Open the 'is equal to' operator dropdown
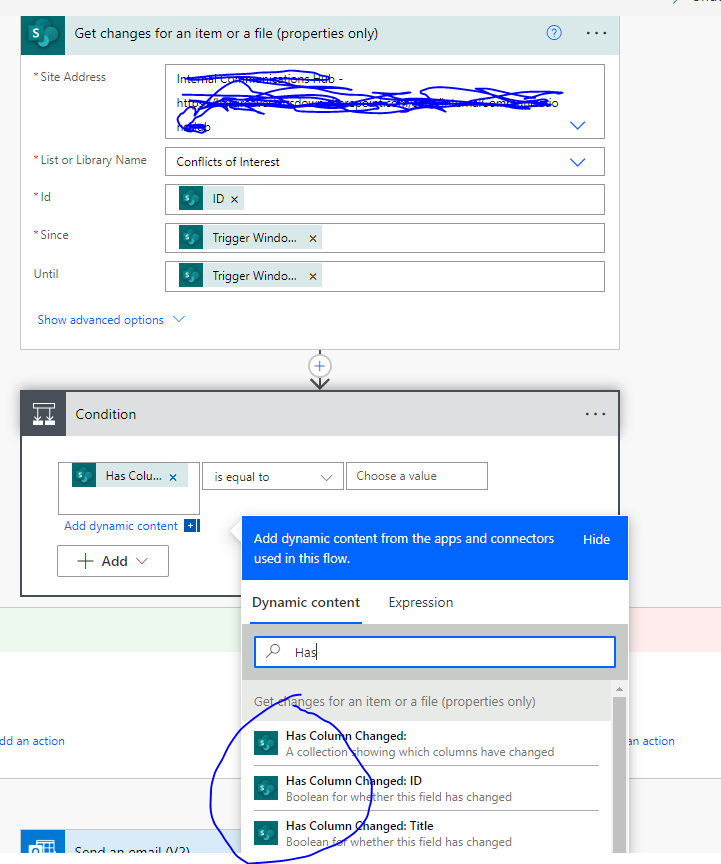 click(x=273, y=477)
